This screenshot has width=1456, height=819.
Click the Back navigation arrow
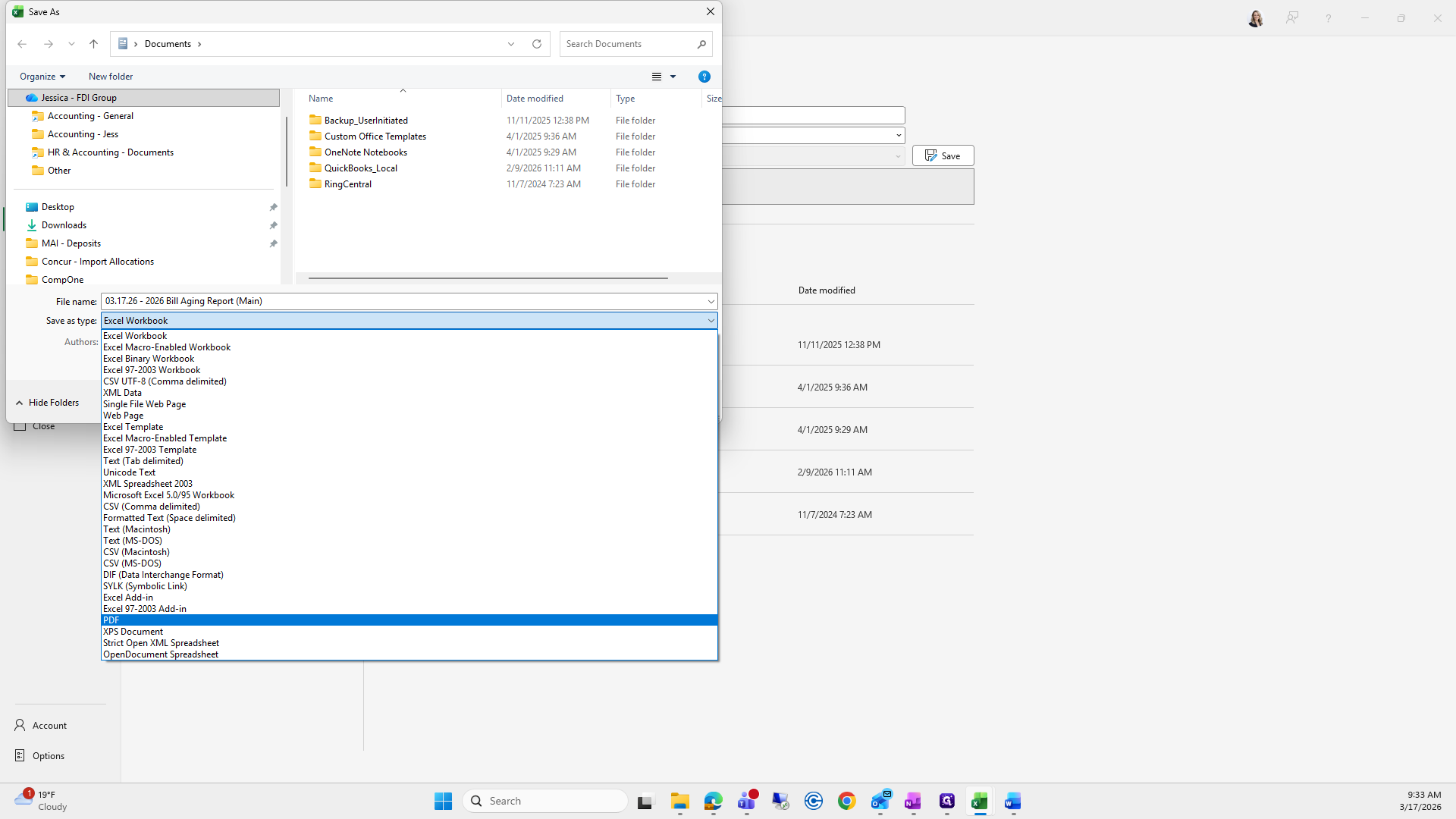pyautogui.click(x=22, y=44)
